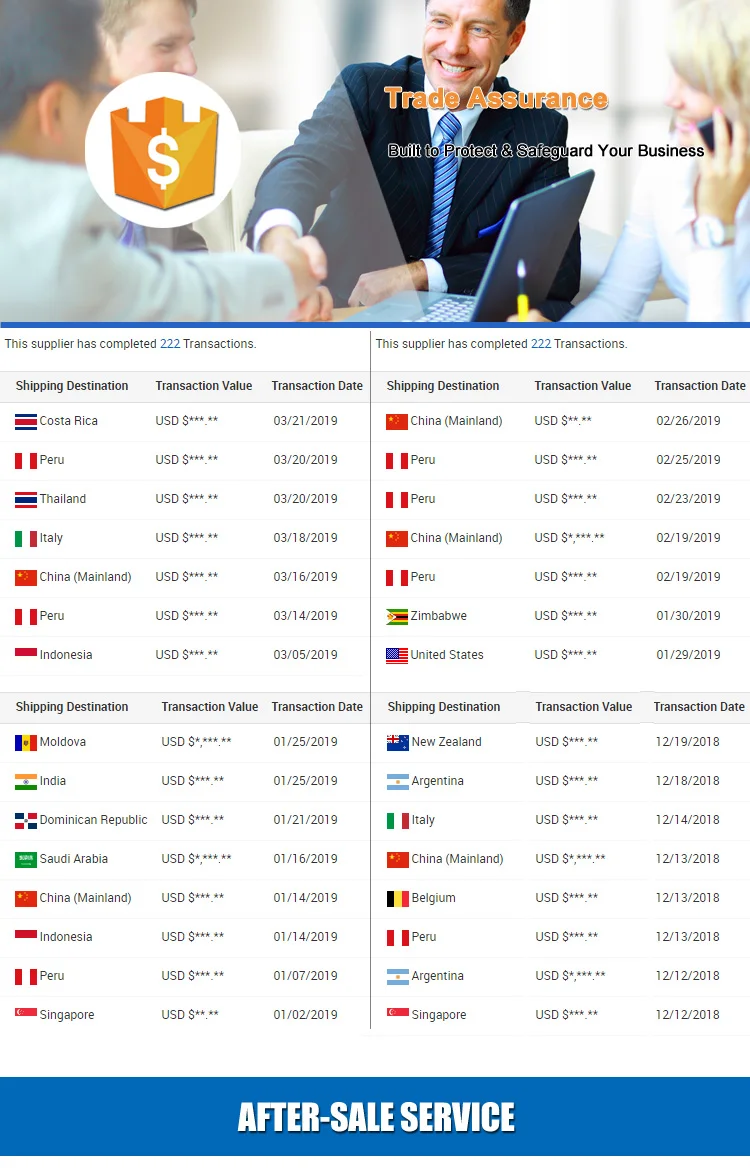Select the Saudi Arabia destination text
Viewport: 750px width, 1170px height.
click(x=74, y=859)
